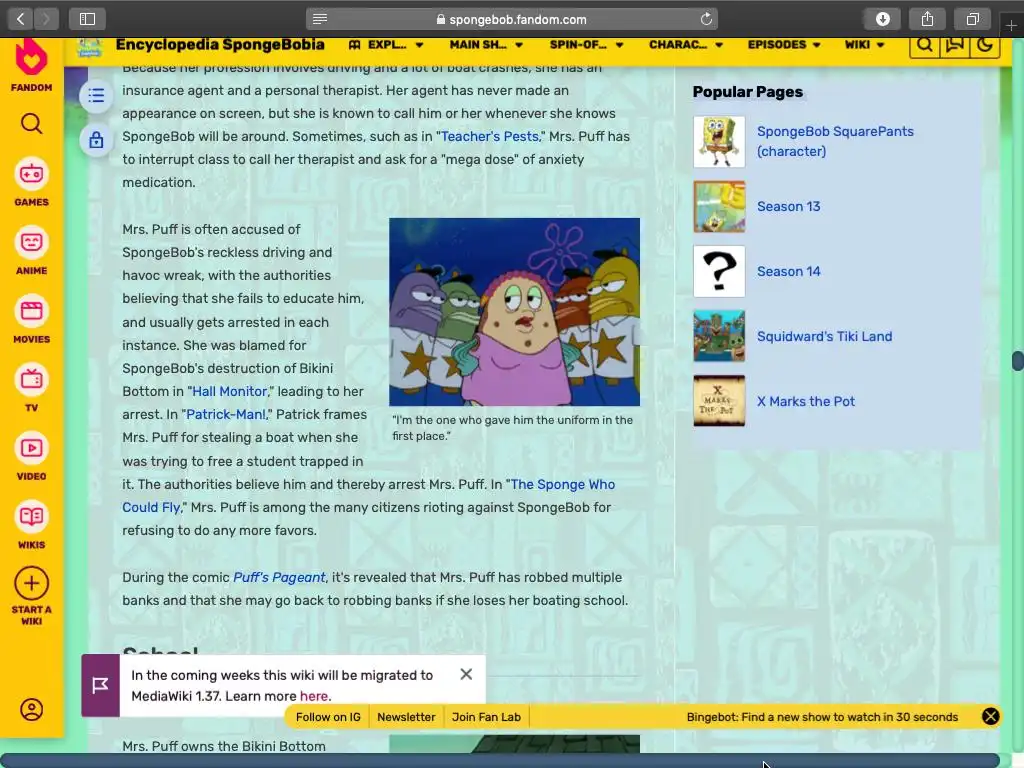Click the purple flag announcement icon
The image size is (1024, 768).
click(101, 686)
